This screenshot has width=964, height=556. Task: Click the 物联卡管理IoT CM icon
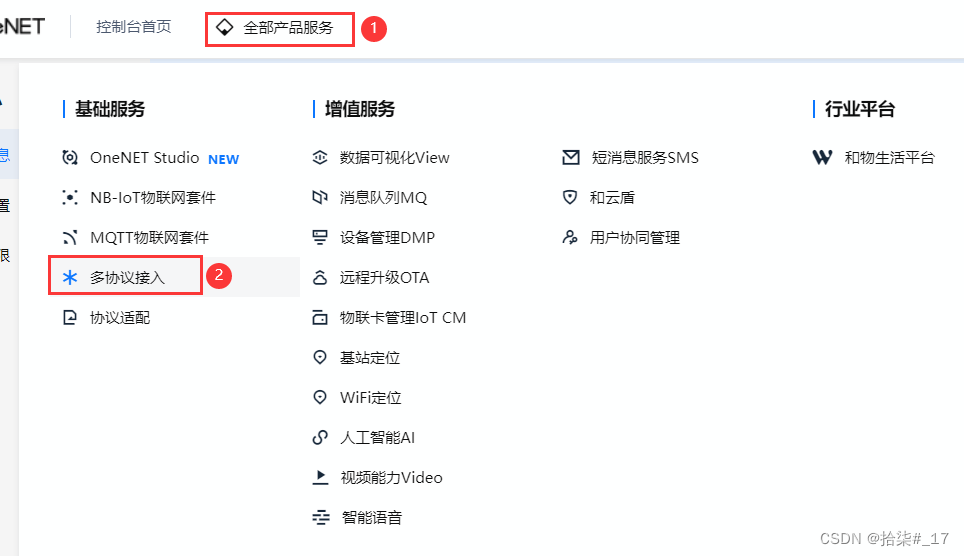[x=320, y=317]
